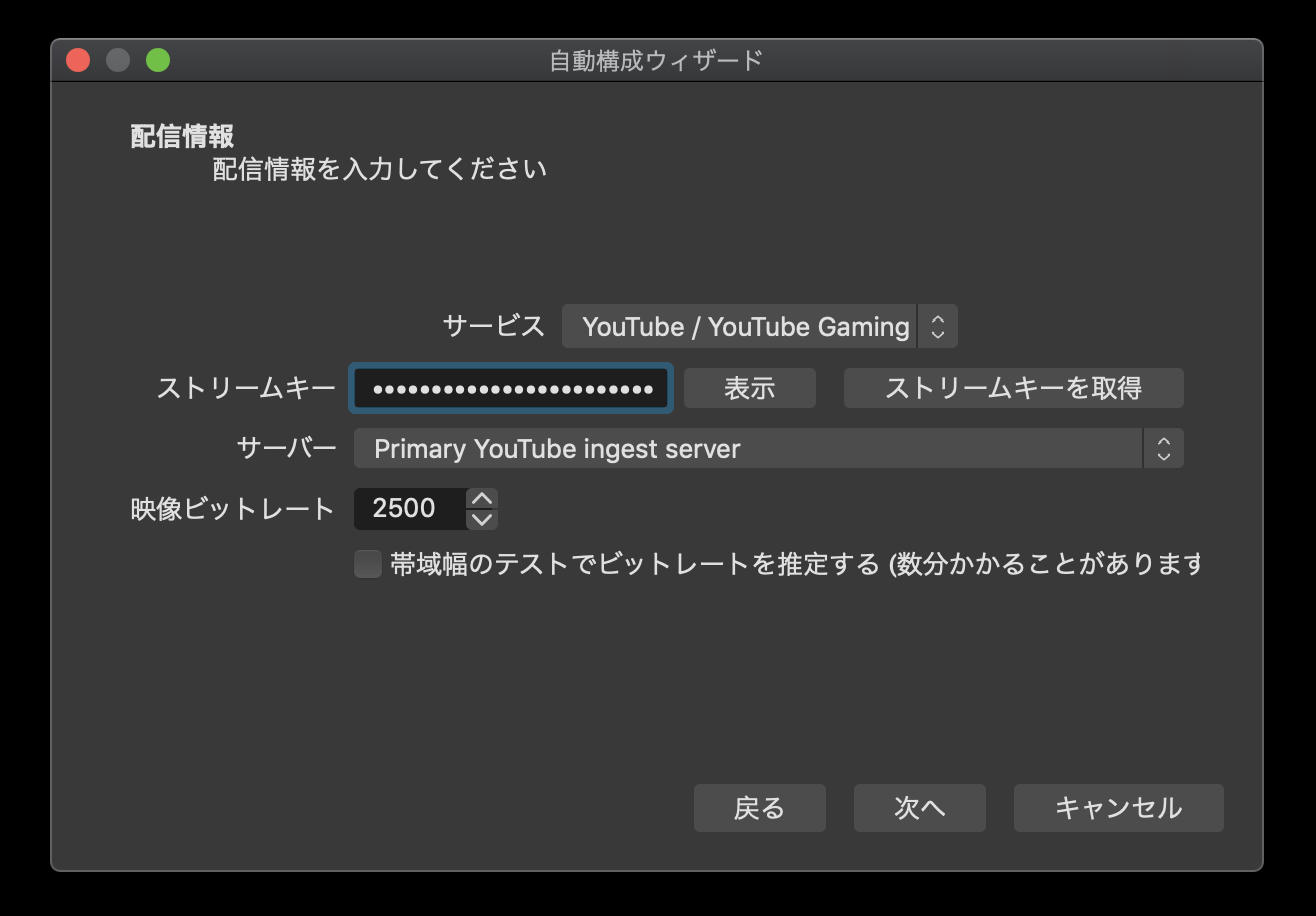
Task: Close the 自動構成ウィザード window with red button
Action: pos(78,60)
